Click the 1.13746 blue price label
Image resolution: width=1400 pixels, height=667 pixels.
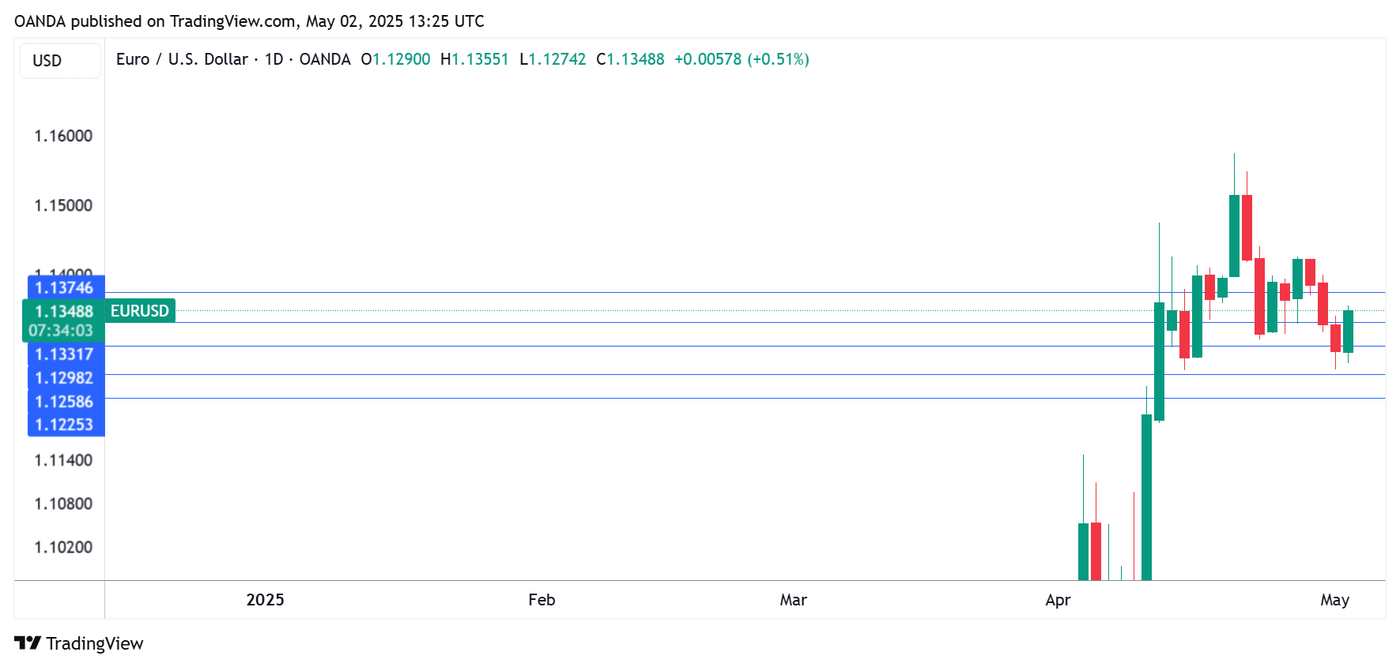coord(64,288)
